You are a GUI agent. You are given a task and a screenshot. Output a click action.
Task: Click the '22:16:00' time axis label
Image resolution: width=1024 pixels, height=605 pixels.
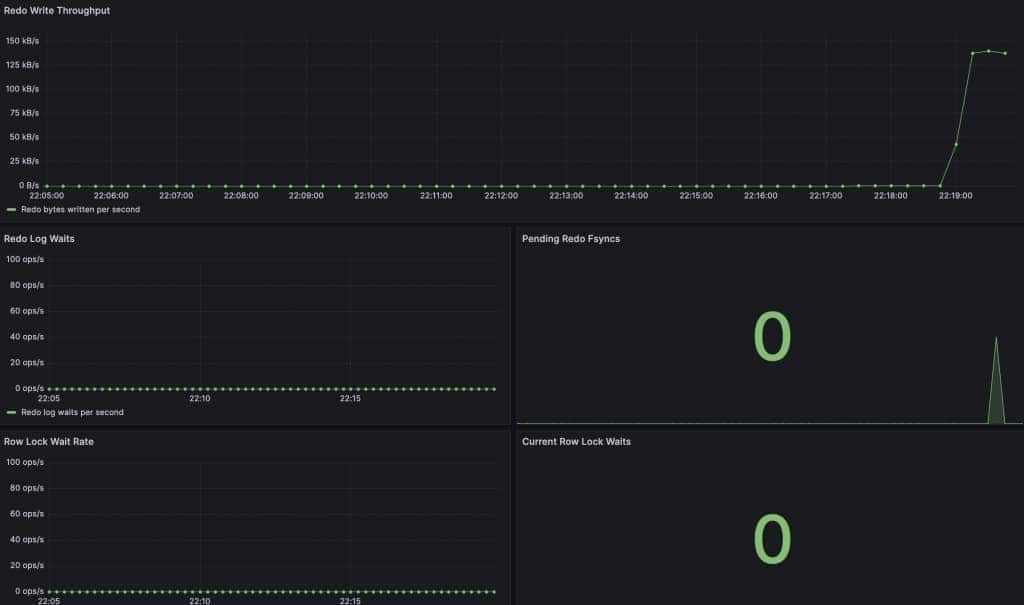click(761, 195)
